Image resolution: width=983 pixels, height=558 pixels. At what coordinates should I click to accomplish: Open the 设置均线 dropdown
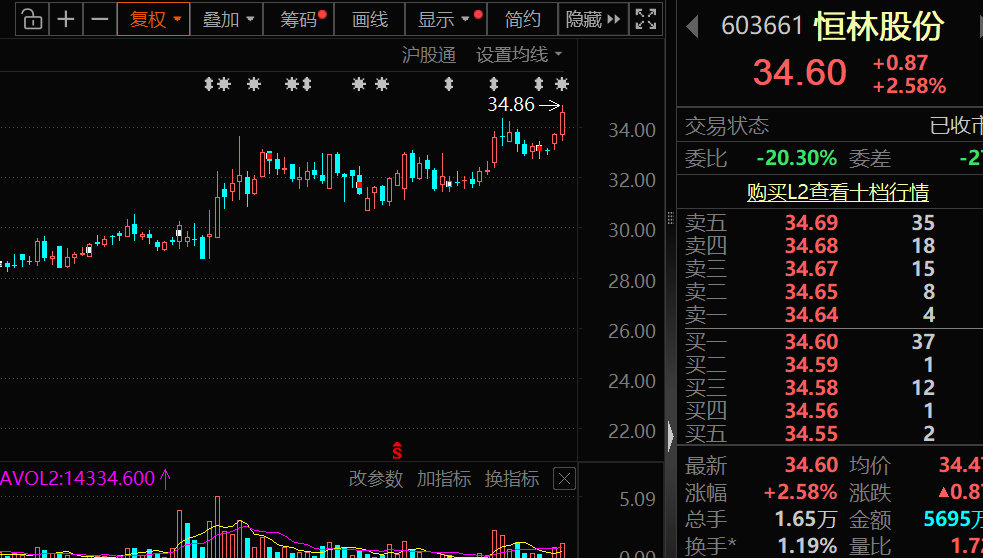pos(519,55)
